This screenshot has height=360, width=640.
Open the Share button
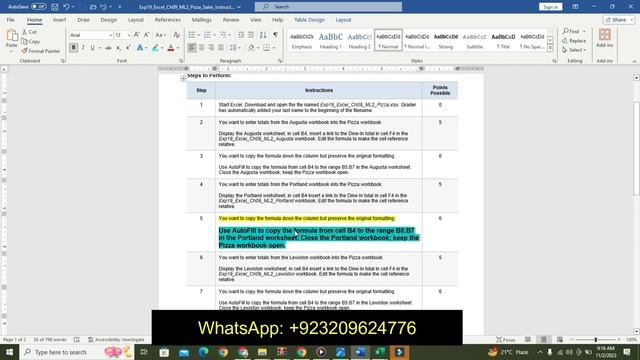(619, 20)
